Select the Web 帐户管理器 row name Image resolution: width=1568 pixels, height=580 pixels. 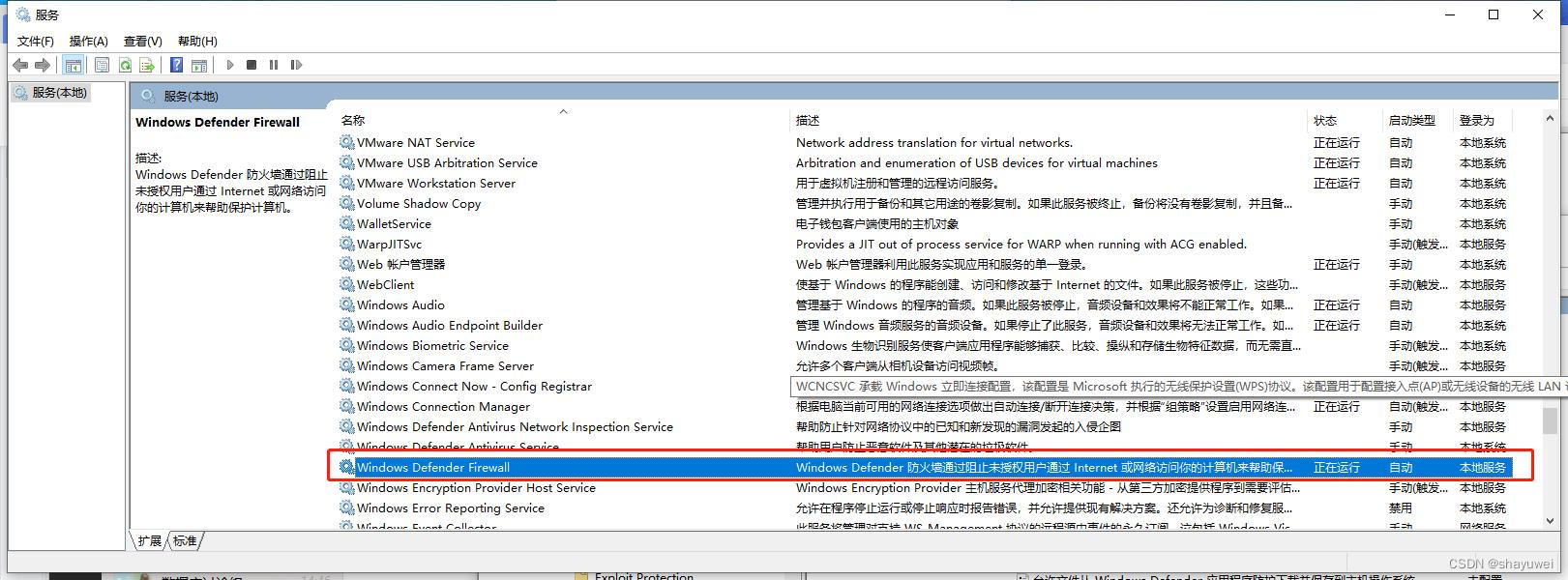[400, 264]
